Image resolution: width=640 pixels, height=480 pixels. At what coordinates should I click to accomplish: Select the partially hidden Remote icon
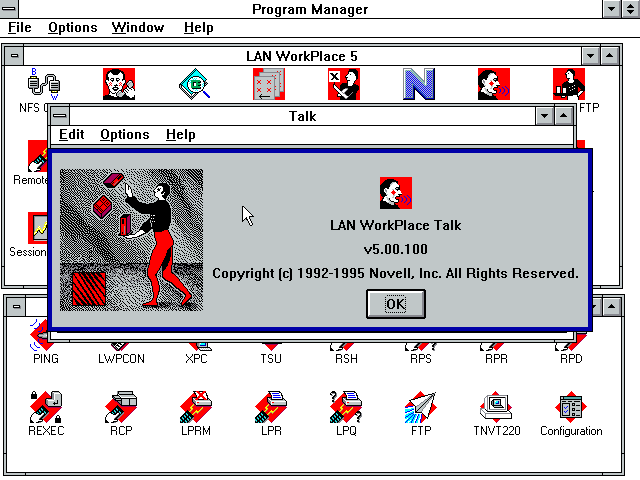(37, 156)
